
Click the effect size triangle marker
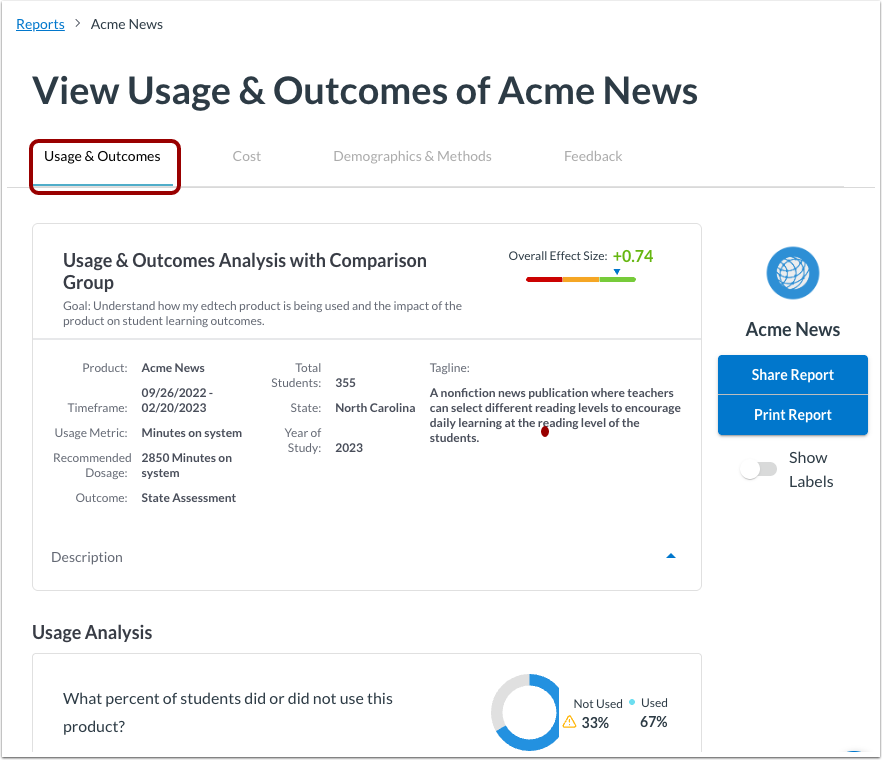coord(617,271)
